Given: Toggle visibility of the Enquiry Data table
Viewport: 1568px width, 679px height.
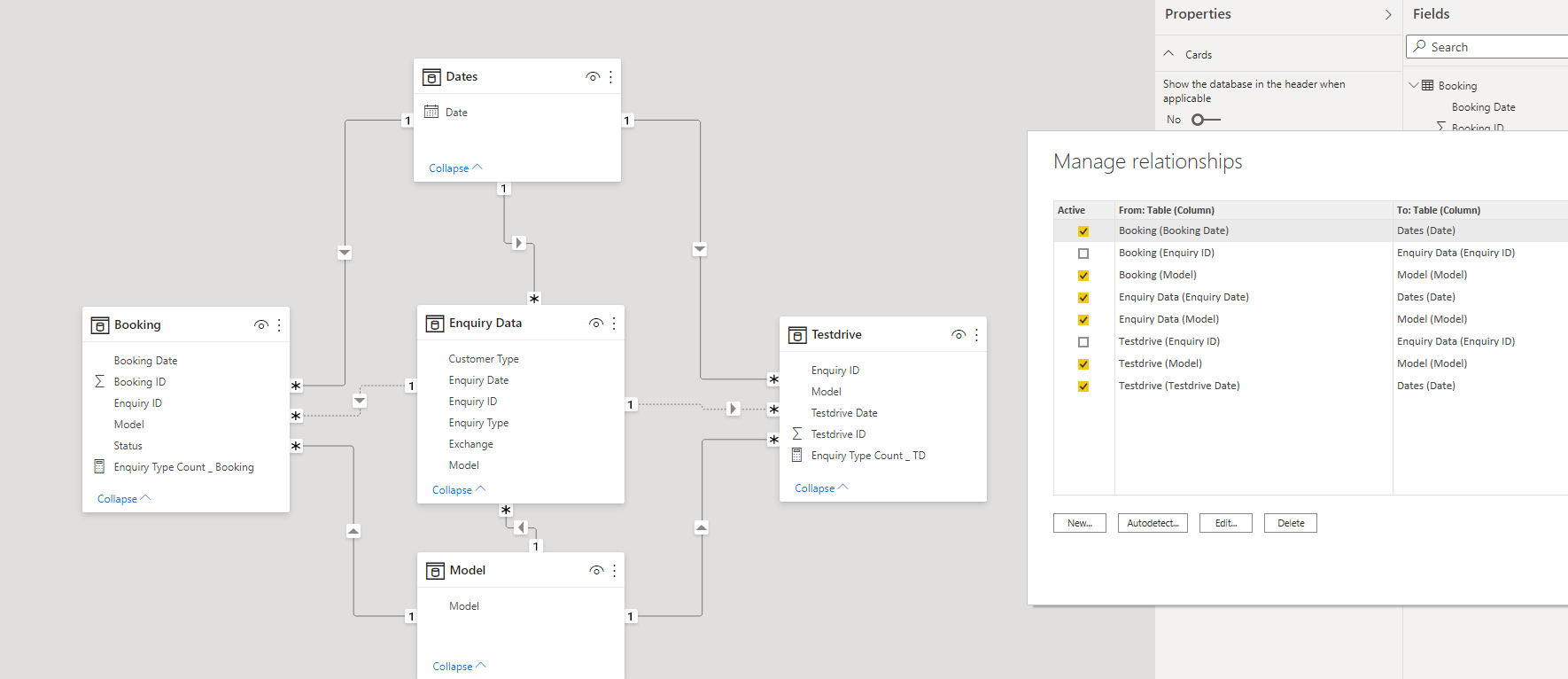Looking at the screenshot, I should pos(596,324).
